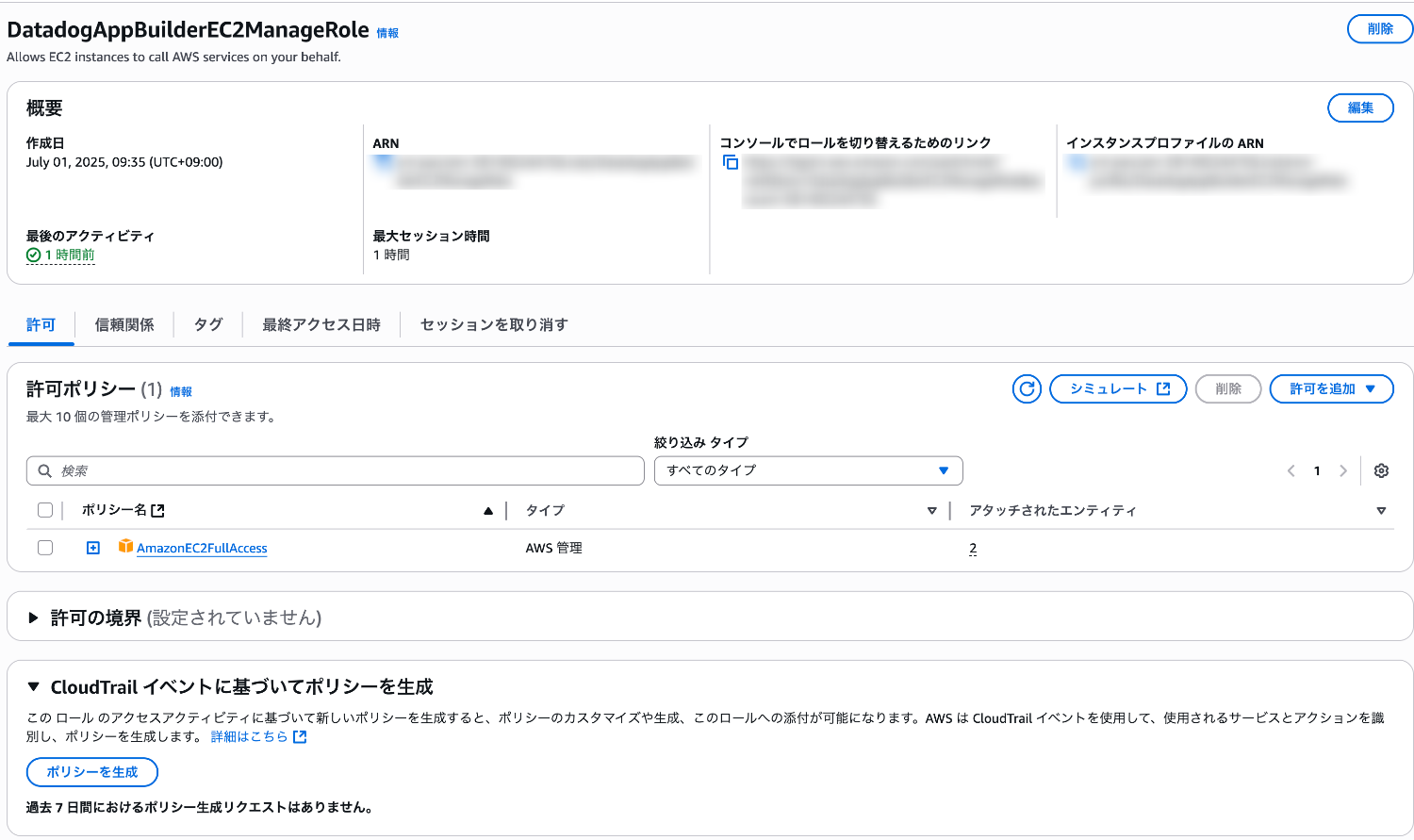
Task: Click the external link icon beside ポリシー名
Action: click(x=158, y=510)
